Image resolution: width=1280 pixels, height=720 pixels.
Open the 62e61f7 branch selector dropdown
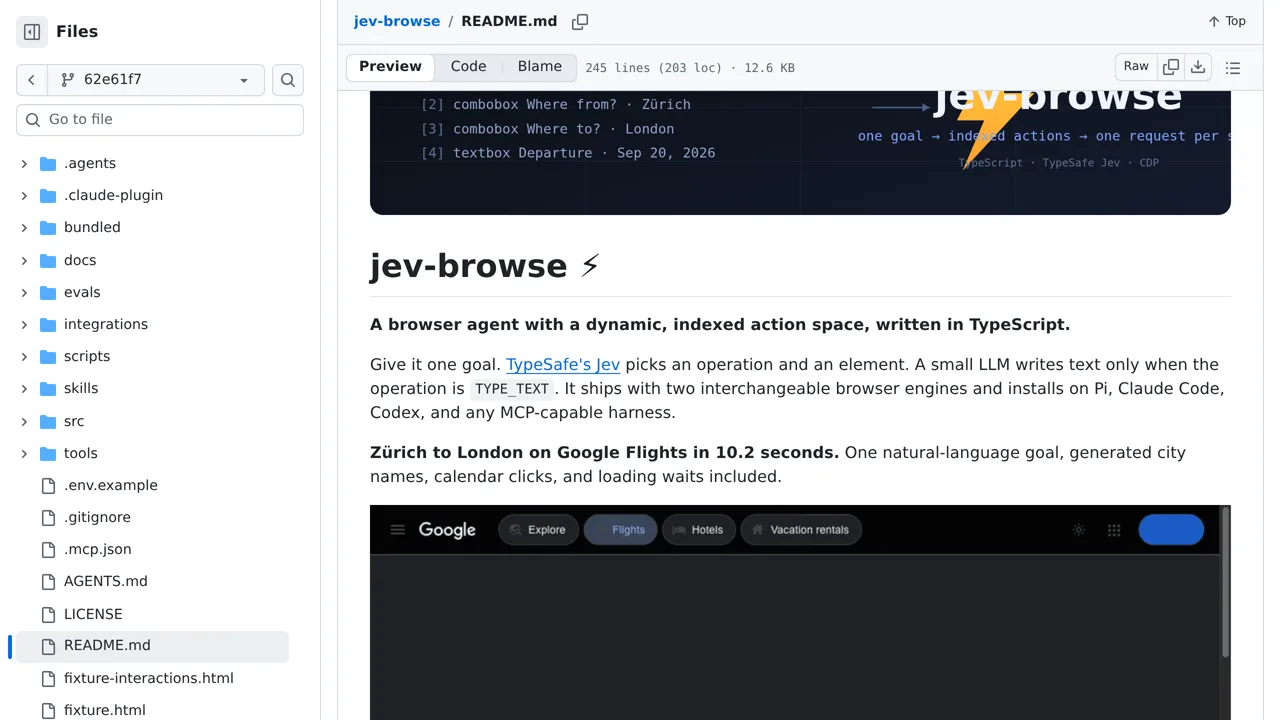click(x=156, y=80)
